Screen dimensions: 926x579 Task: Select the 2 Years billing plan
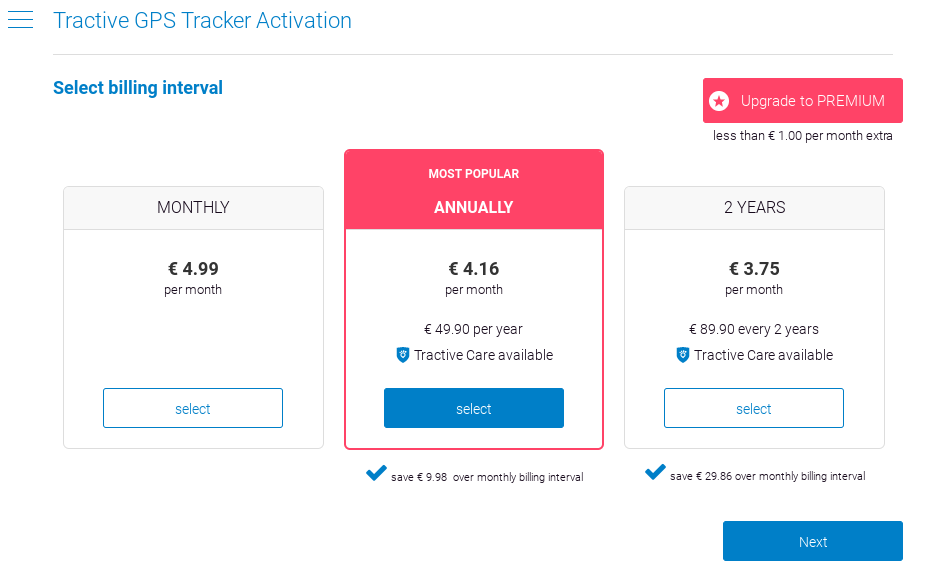(754, 408)
